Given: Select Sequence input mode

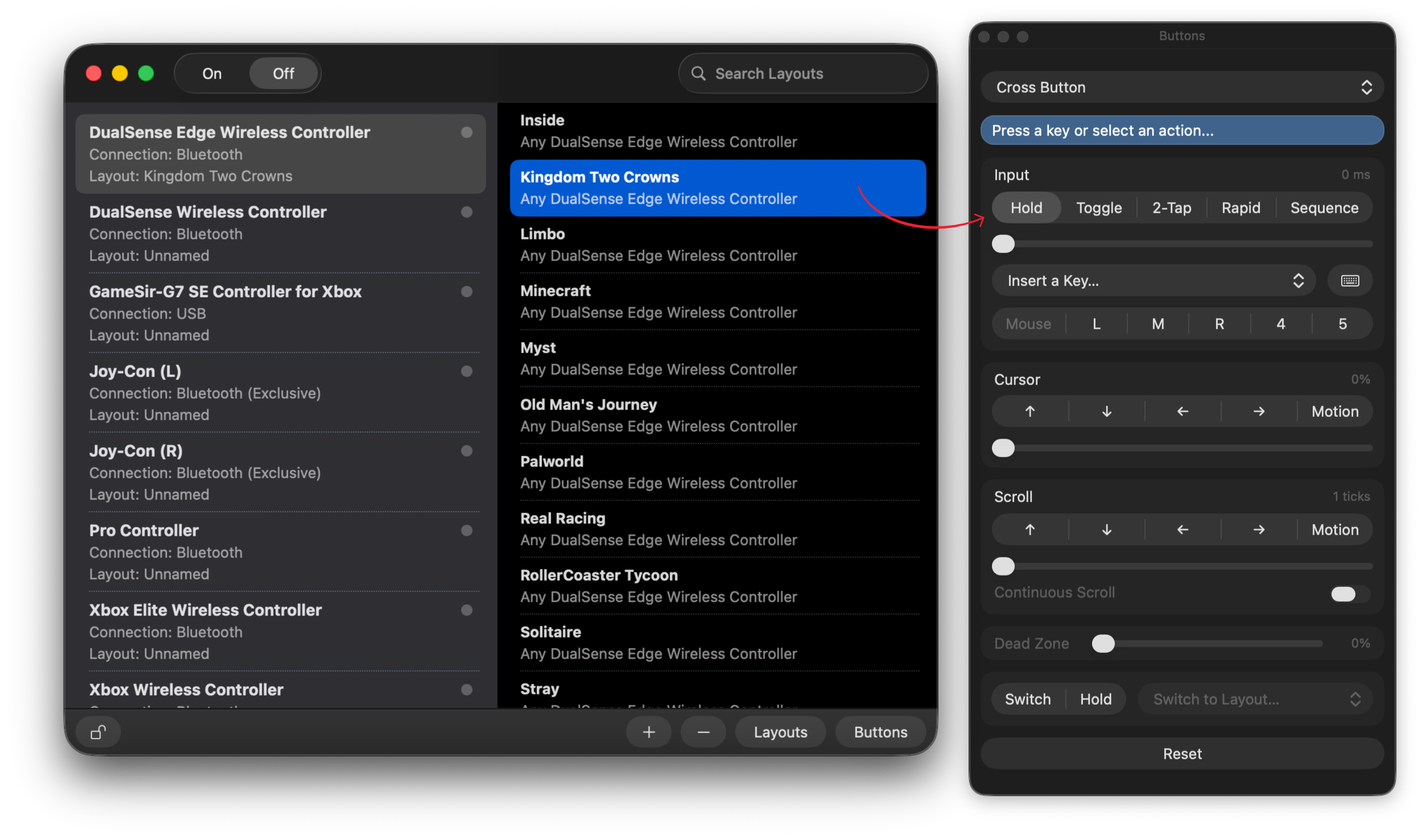Looking at the screenshot, I should pos(1324,208).
